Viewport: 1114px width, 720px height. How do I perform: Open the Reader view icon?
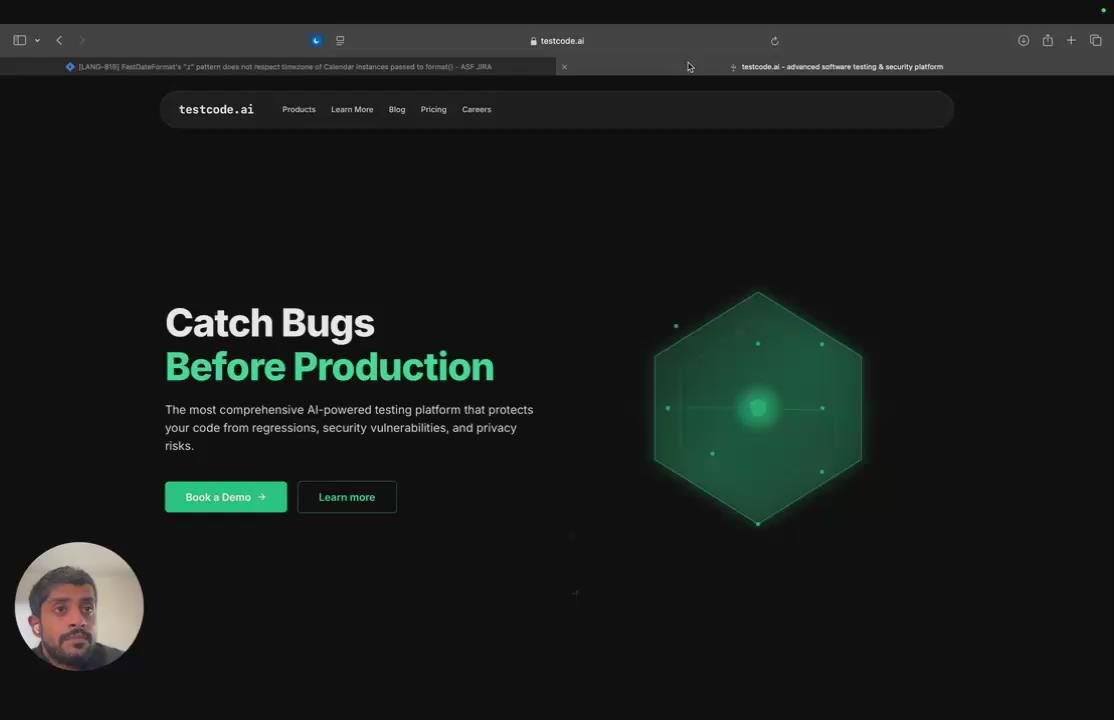point(340,41)
